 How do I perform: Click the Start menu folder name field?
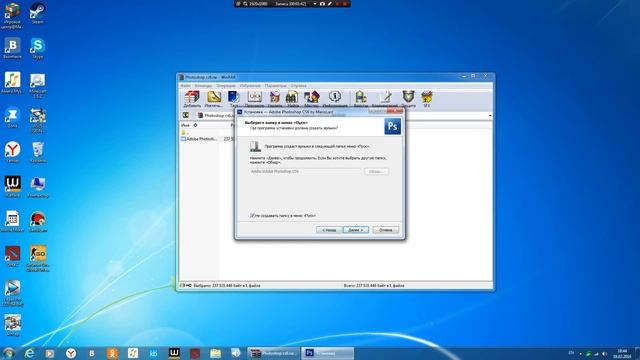pos(305,171)
